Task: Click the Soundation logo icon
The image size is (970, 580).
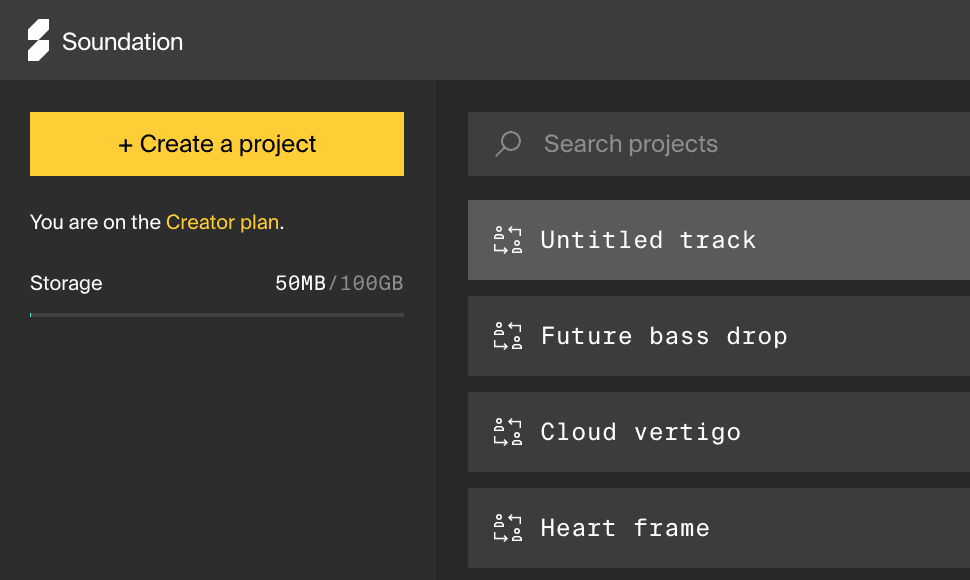Action: 40,41
